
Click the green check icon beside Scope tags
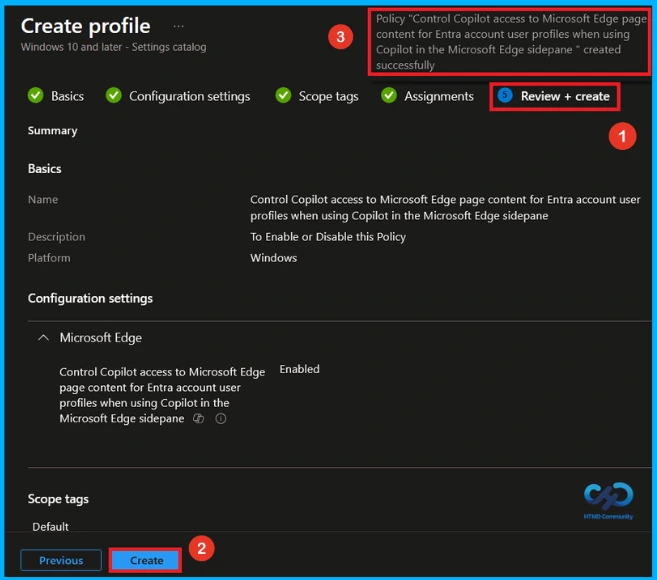pos(283,96)
